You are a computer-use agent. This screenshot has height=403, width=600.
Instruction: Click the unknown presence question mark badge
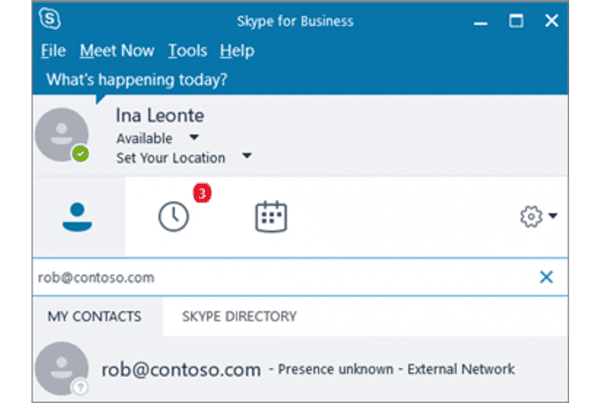[80, 387]
